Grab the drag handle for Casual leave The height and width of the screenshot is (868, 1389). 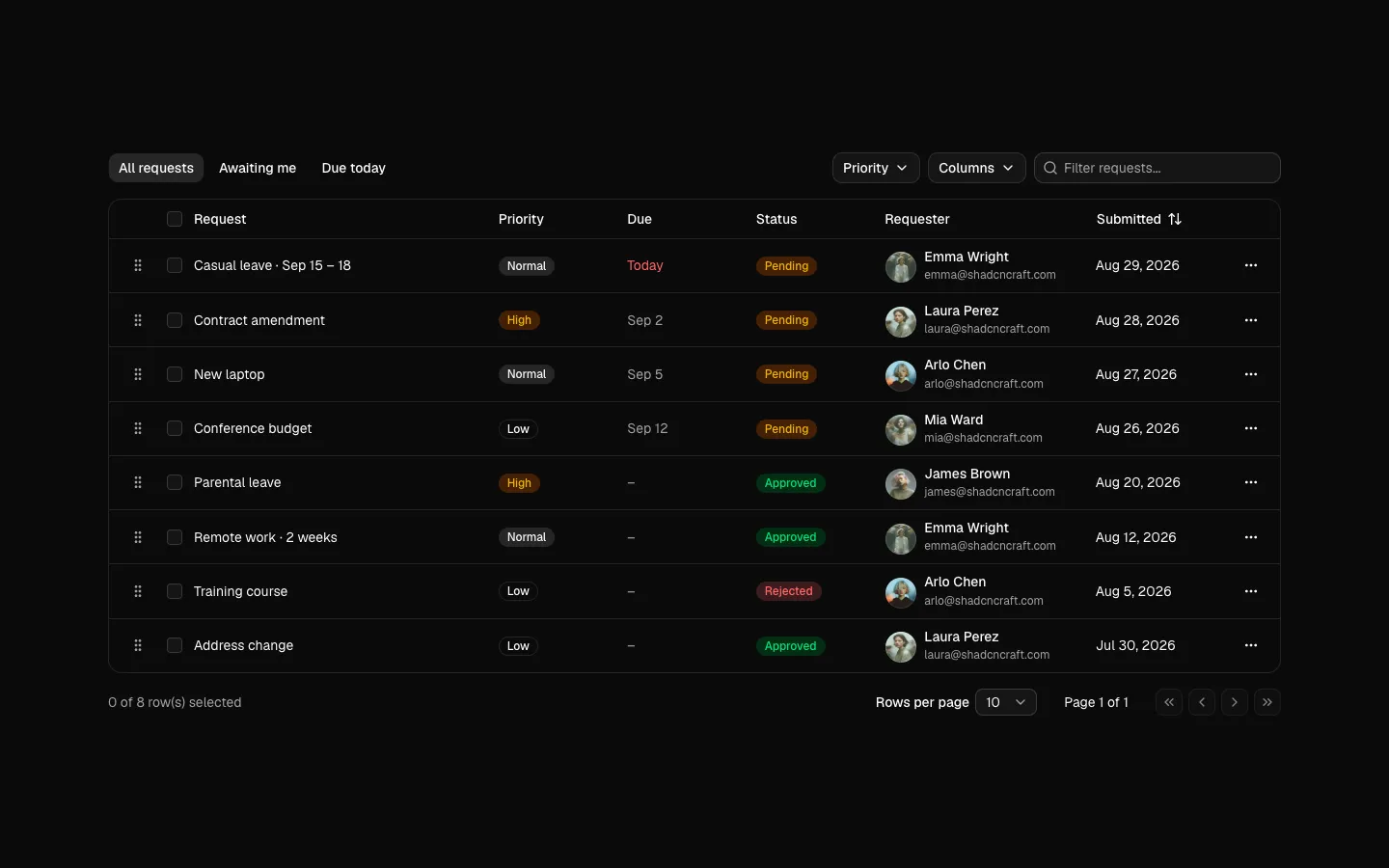tap(138, 265)
